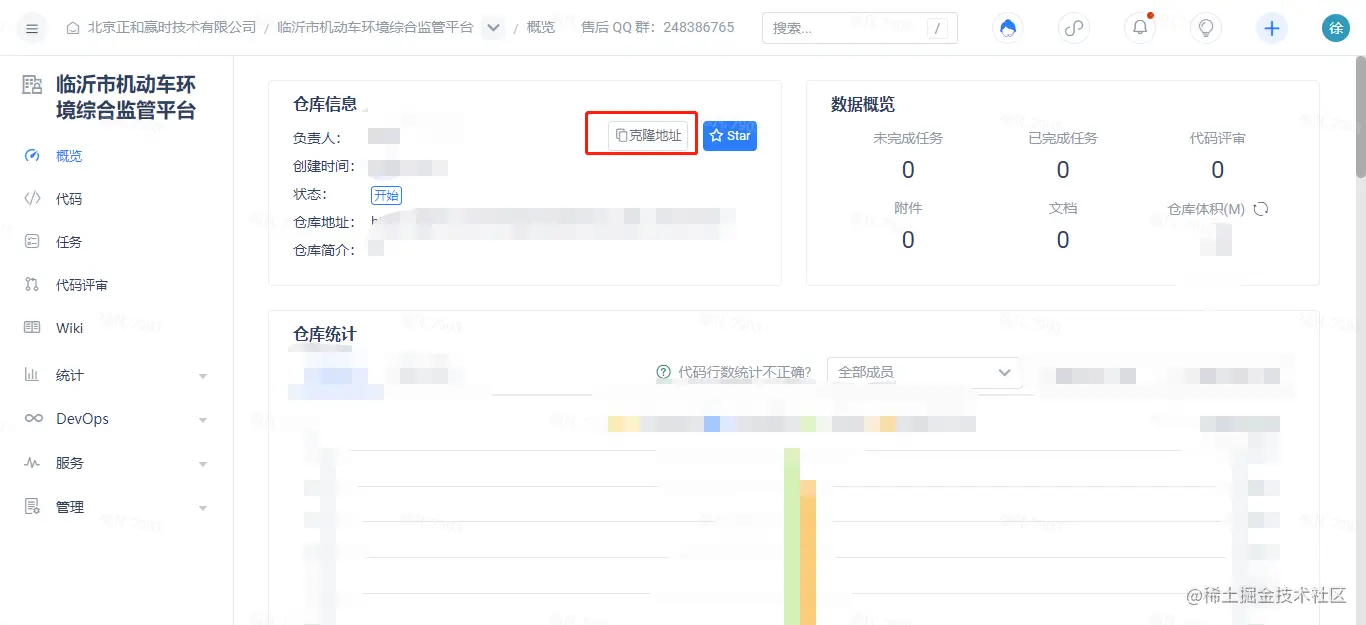Expand the 管理 submenu arrow

point(203,508)
